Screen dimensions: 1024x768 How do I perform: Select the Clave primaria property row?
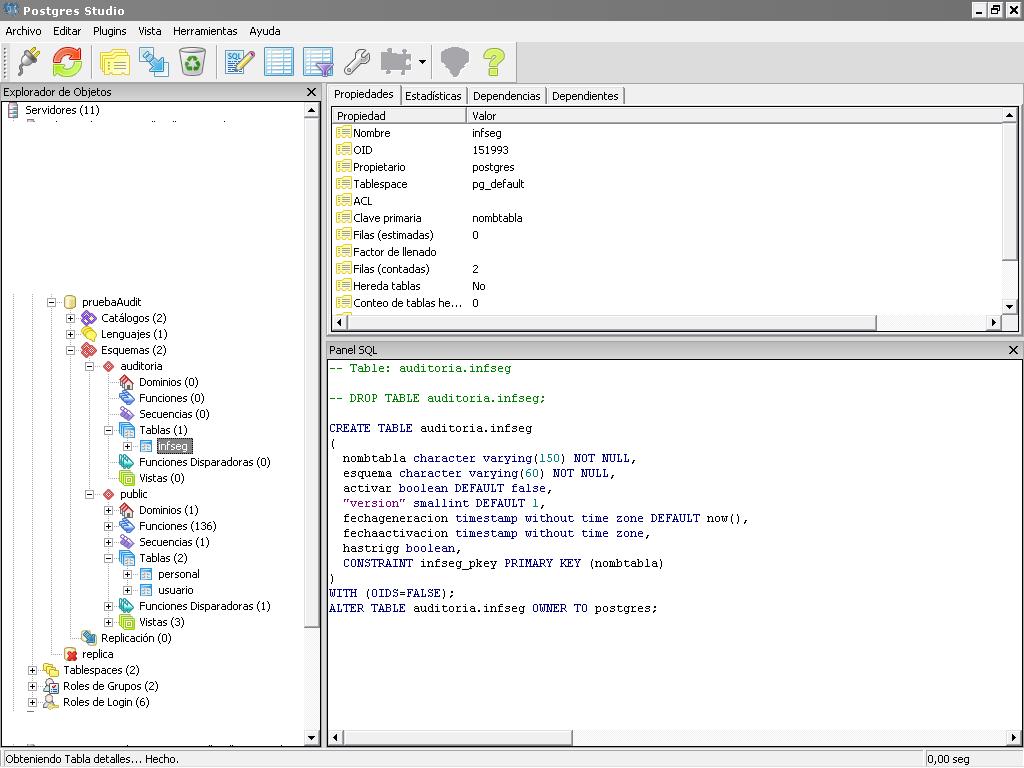667,218
